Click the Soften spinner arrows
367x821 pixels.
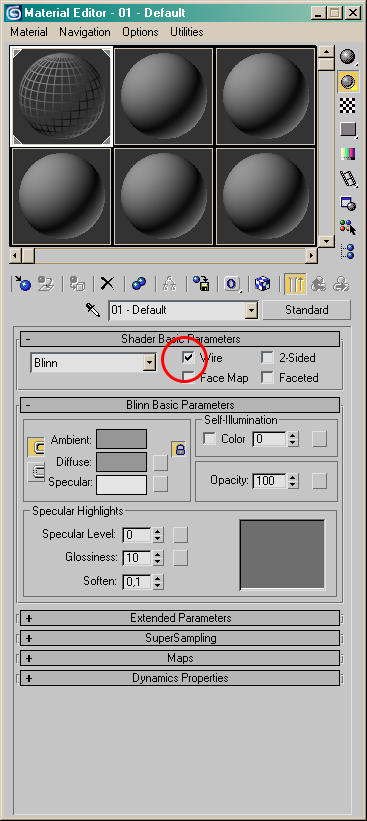coord(158,581)
